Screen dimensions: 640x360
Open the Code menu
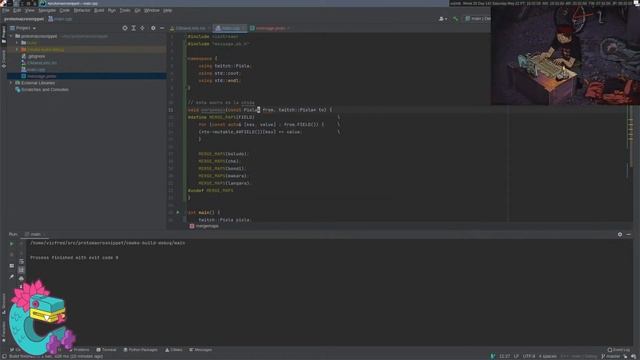[x=64, y=10]
